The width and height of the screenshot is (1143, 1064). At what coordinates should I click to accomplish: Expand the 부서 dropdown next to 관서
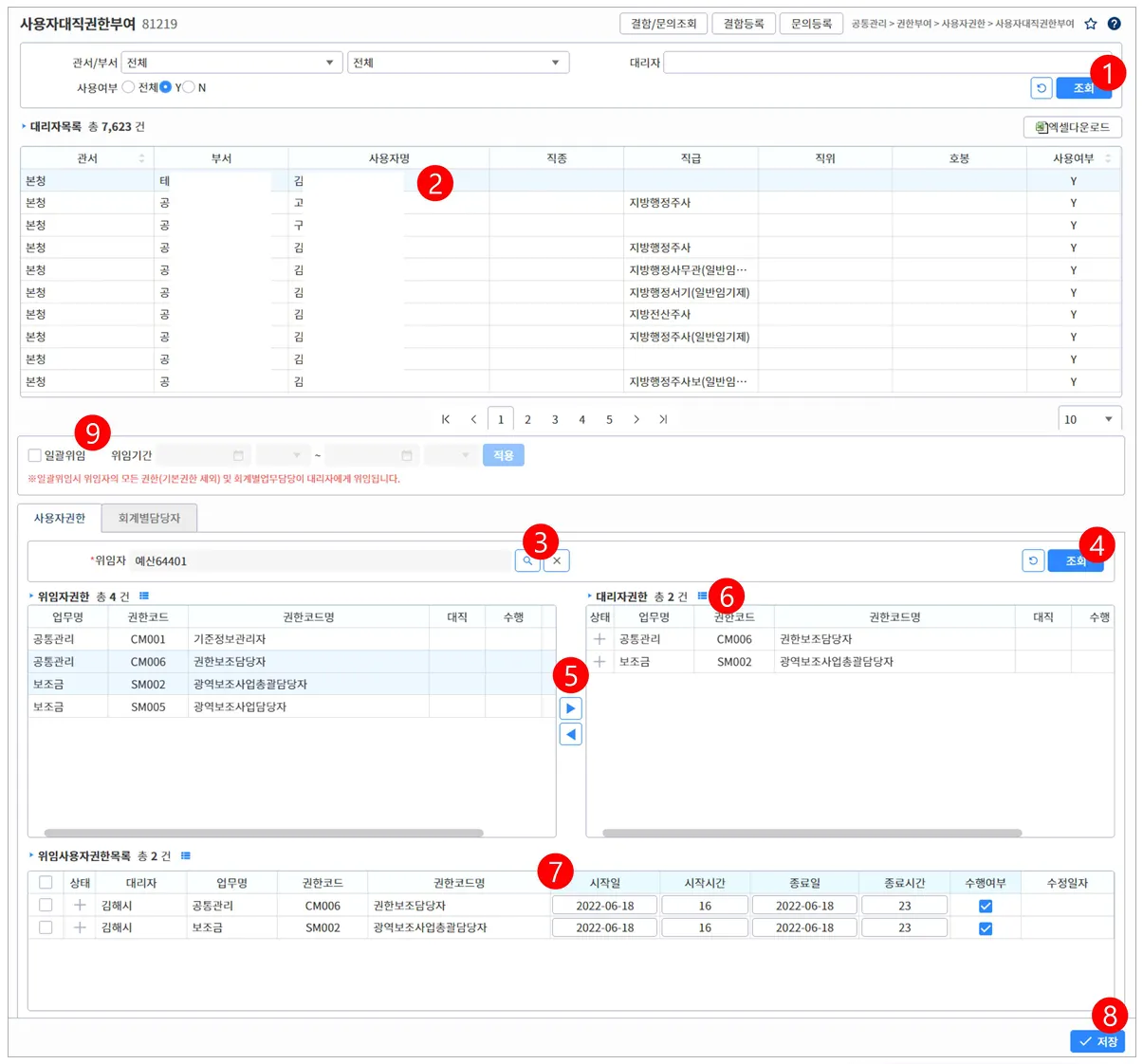[457, 63]
